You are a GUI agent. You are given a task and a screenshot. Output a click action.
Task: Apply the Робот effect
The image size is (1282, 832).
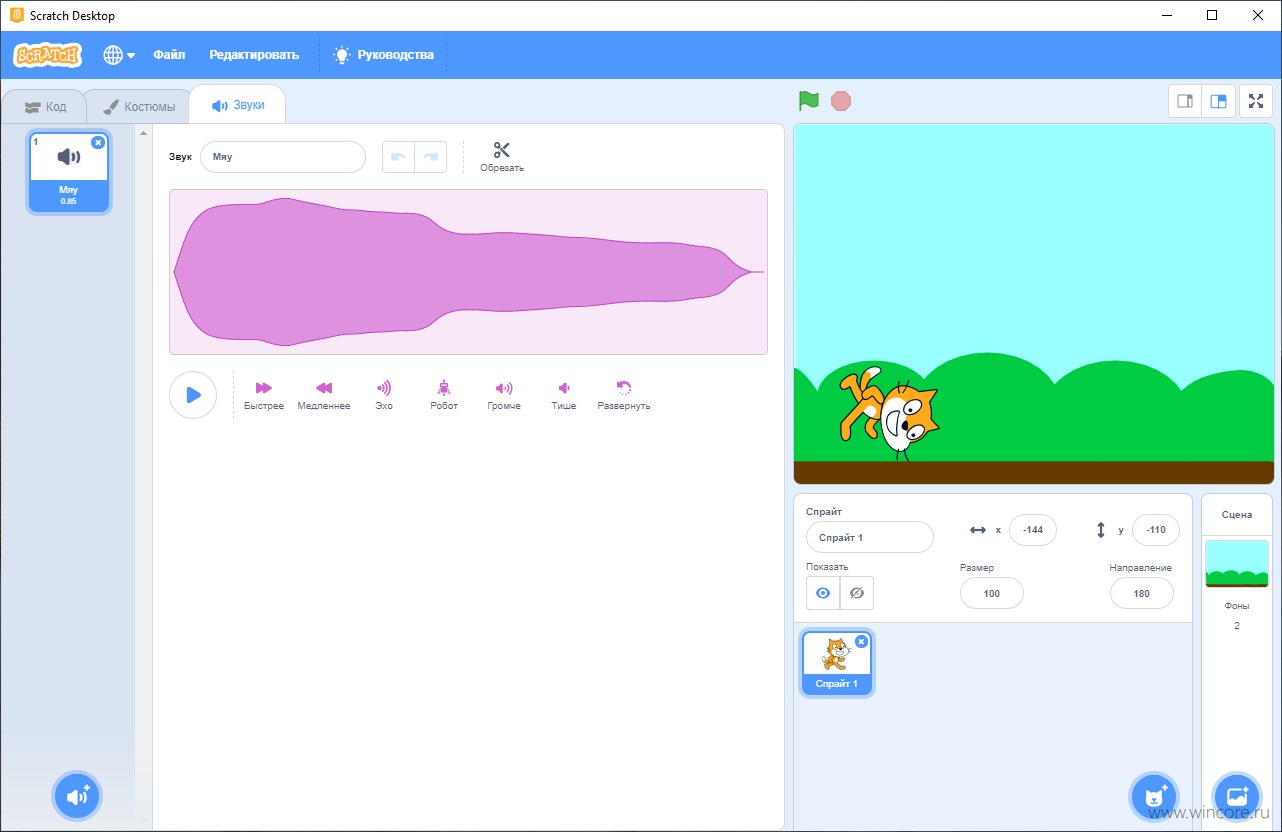click(x=444, y=395)
